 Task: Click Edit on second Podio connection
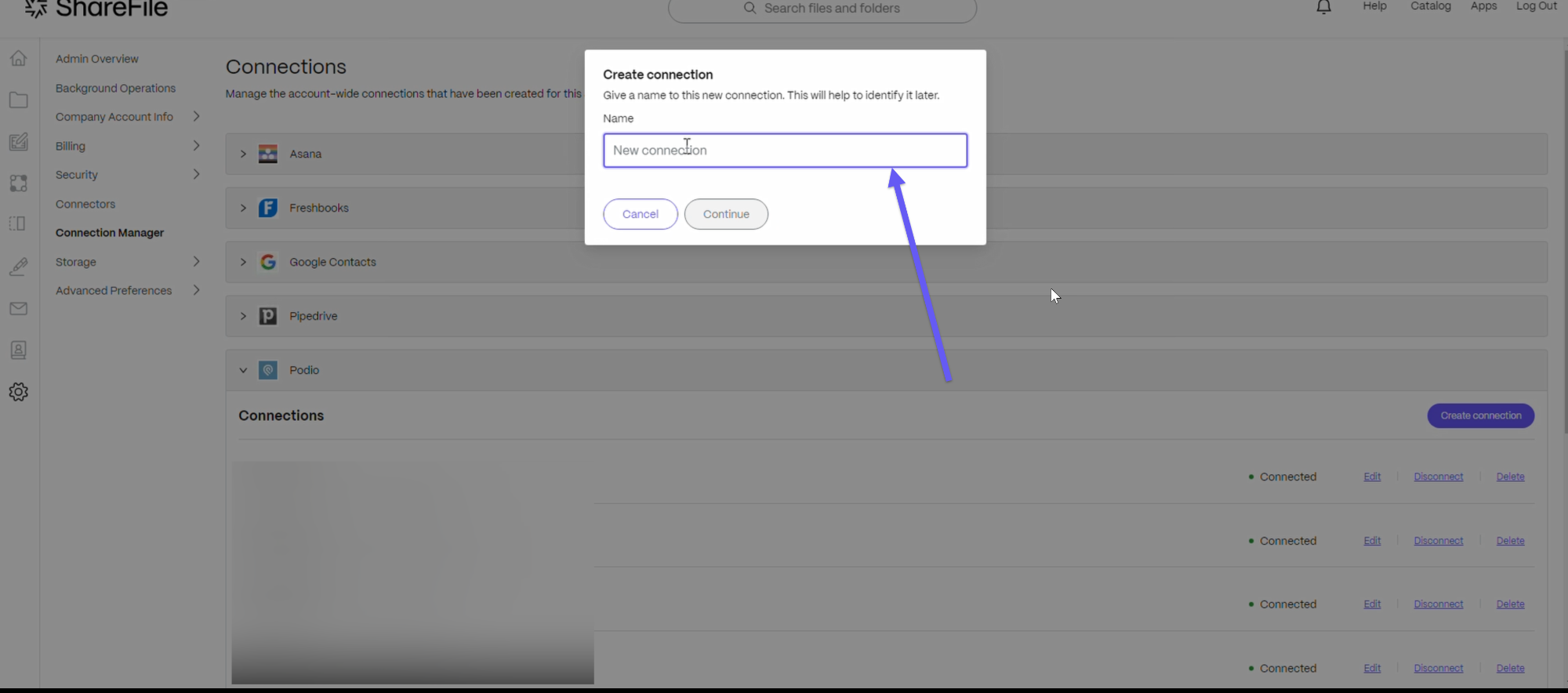tap(1372, 541)
